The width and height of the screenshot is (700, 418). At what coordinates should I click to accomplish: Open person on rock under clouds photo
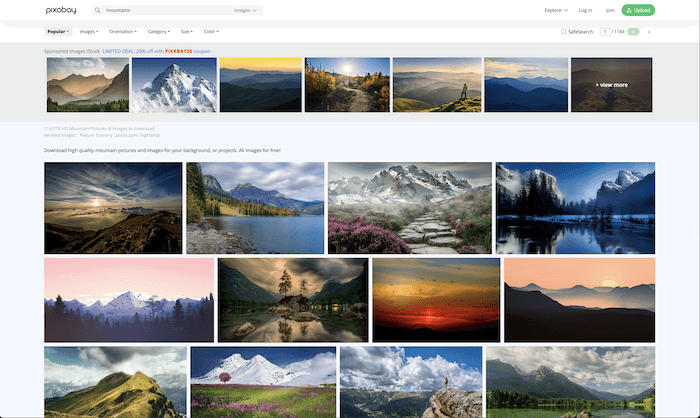pos(411,382)
